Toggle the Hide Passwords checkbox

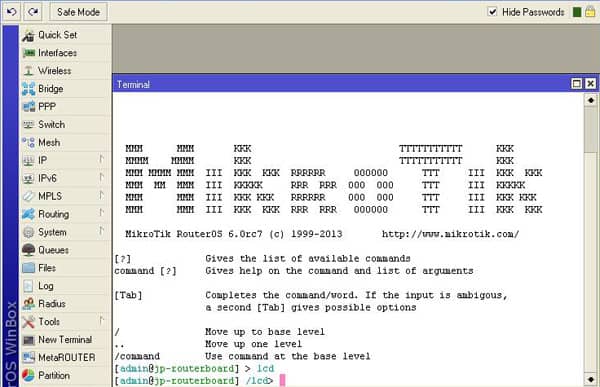click(x=492, y=12)
